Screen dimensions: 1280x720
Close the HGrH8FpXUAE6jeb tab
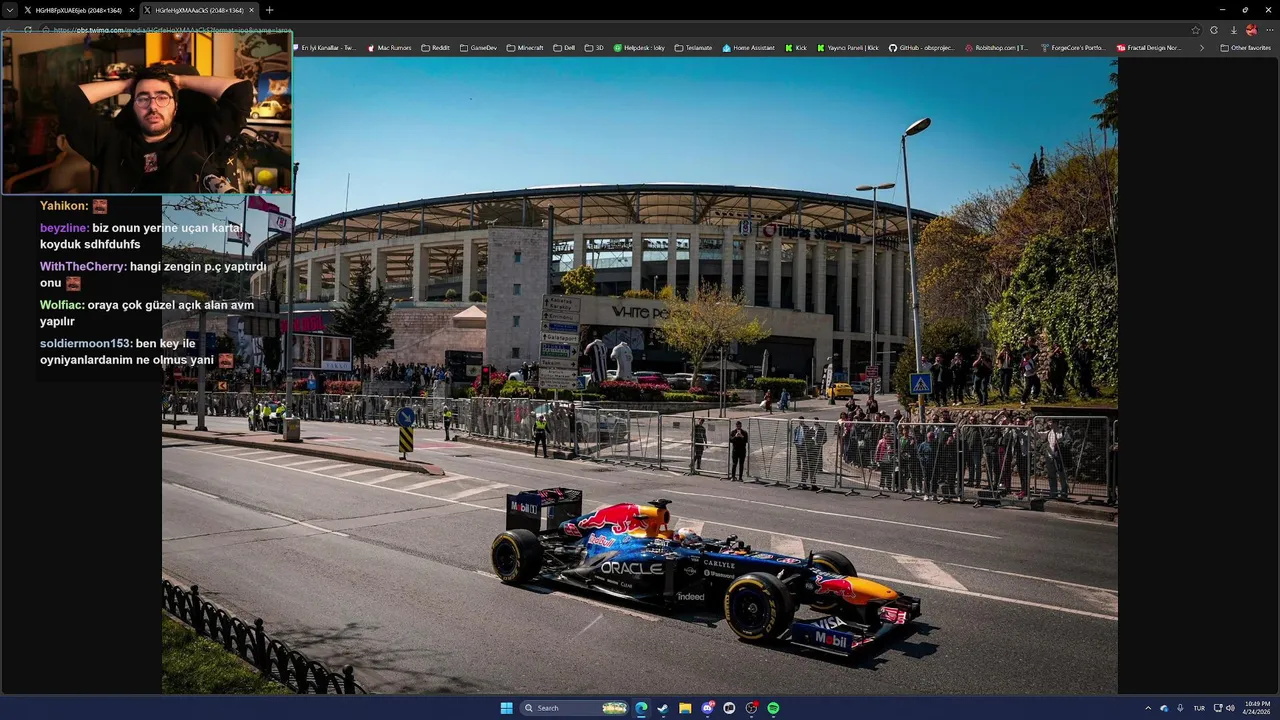[x=131, y=10]
